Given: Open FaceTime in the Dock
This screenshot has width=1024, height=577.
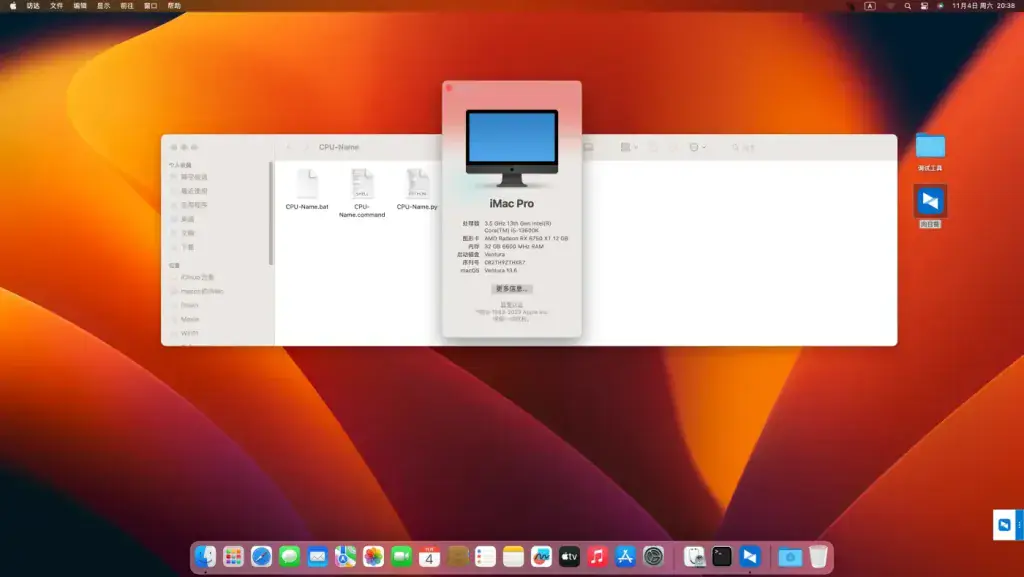Looking at the screenshot, I should 402,557.
